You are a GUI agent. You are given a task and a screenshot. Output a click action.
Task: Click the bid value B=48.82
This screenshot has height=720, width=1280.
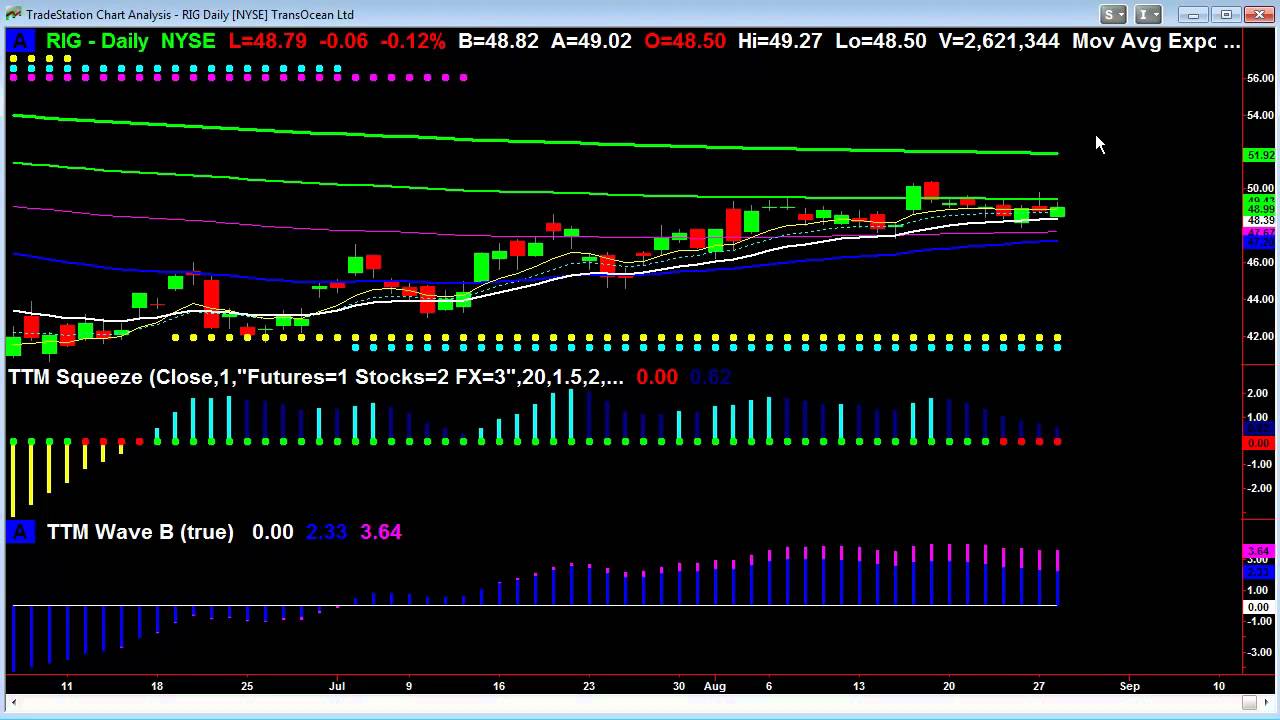tap(498, 41)
